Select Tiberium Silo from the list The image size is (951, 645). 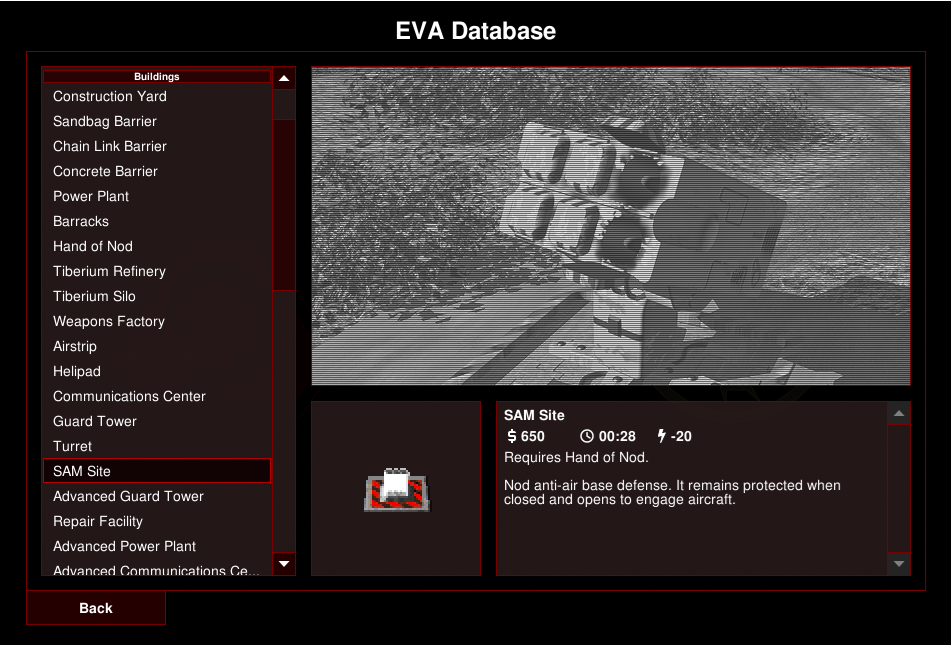[156, 296]
